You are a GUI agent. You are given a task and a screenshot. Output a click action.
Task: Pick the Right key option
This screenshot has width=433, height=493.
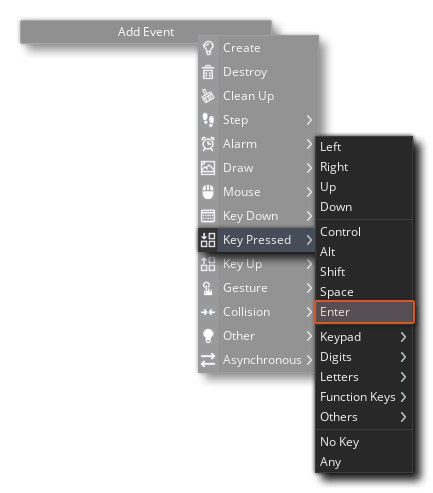(364, 167)
